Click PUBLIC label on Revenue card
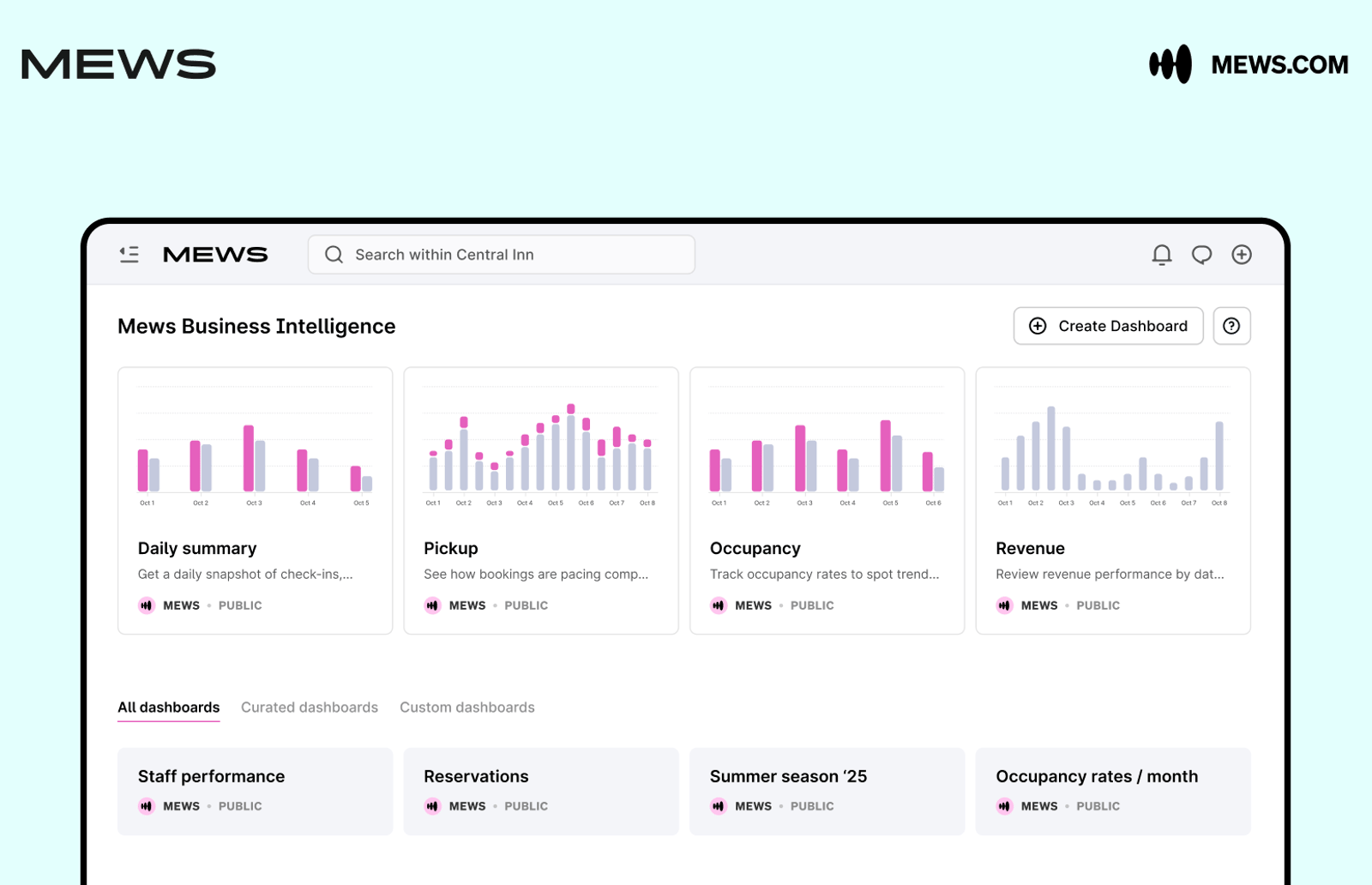The image size is (1372, 885). coord(1098,605)
